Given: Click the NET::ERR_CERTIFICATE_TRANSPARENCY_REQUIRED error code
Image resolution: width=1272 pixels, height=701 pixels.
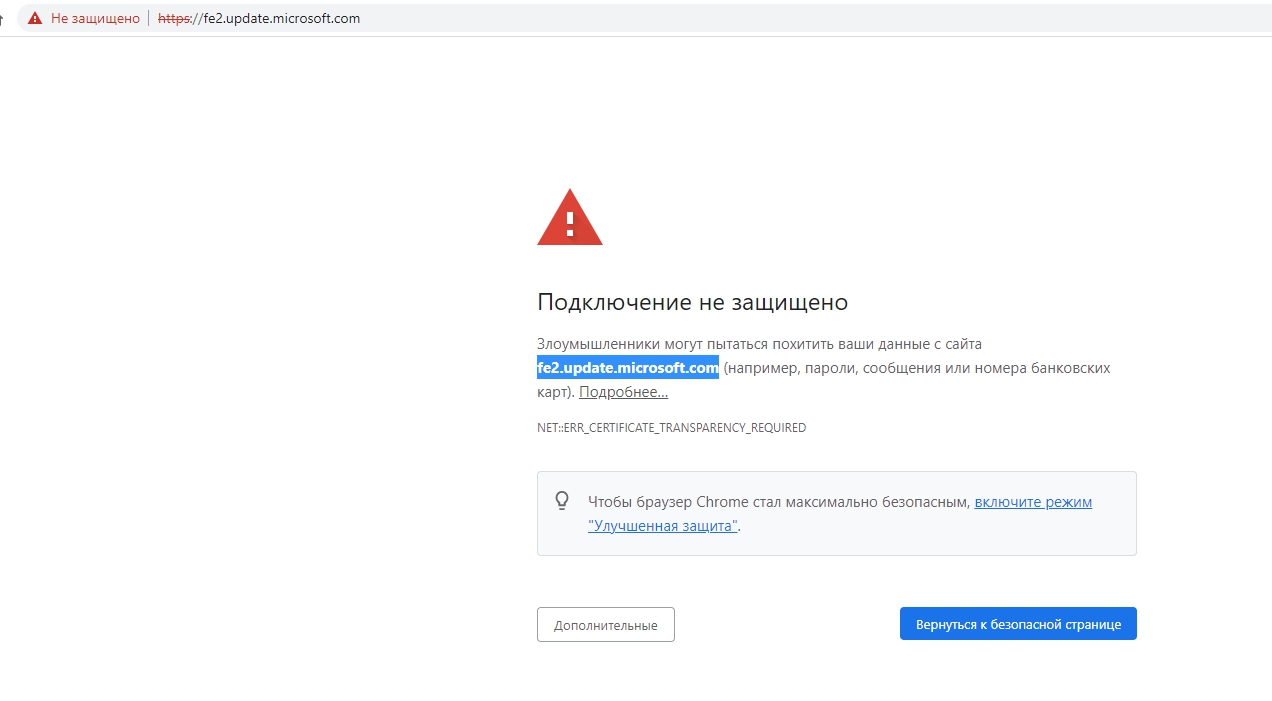Looking at the screenshot, I should pyautogui.click(x=671, y=428).
